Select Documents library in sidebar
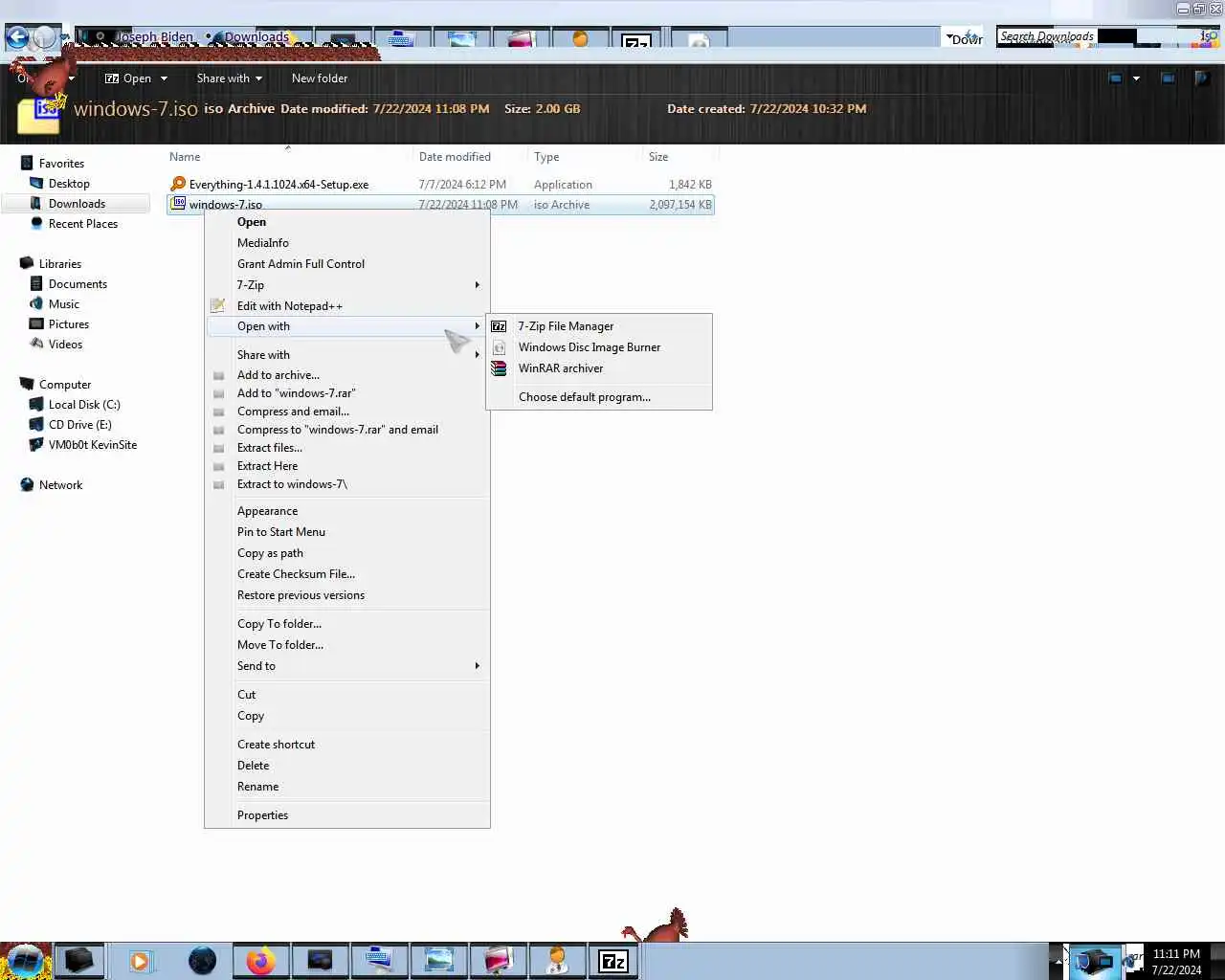Screen dimensions: 1225x980 point(78,284)
